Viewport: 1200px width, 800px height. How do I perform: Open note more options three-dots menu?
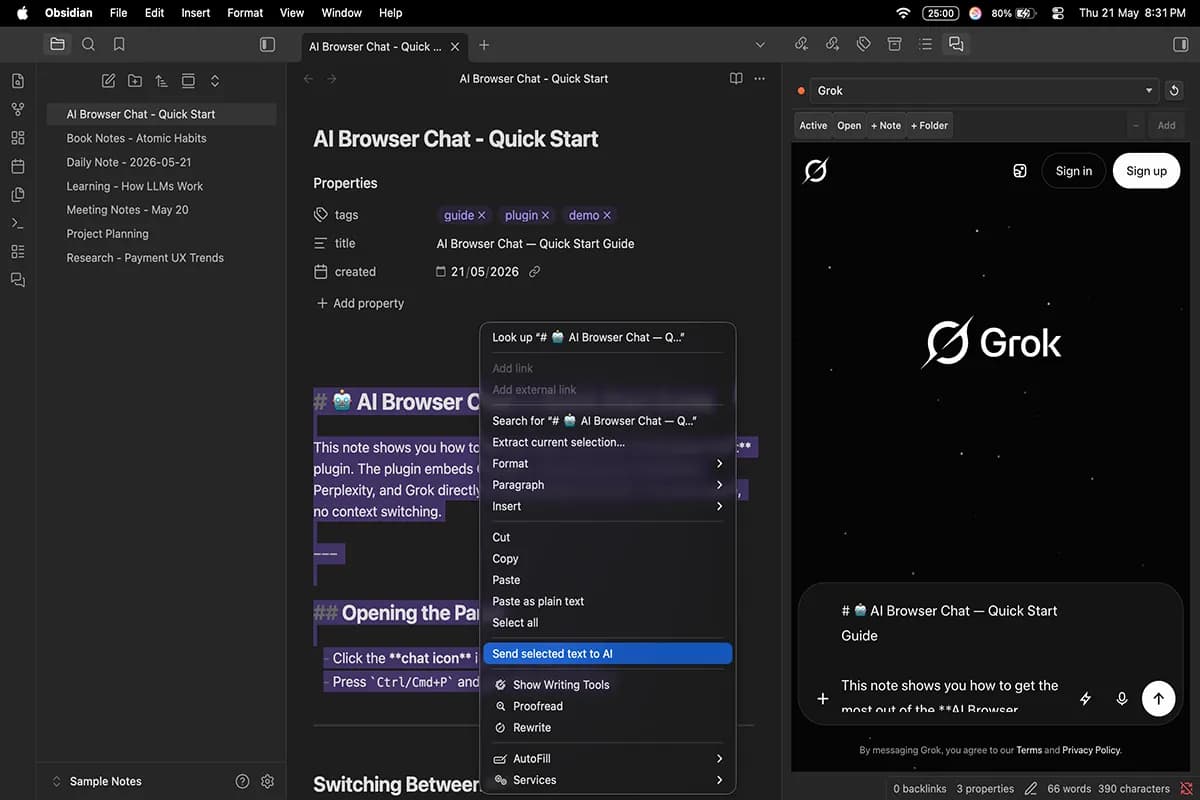(x=760, y=78)
